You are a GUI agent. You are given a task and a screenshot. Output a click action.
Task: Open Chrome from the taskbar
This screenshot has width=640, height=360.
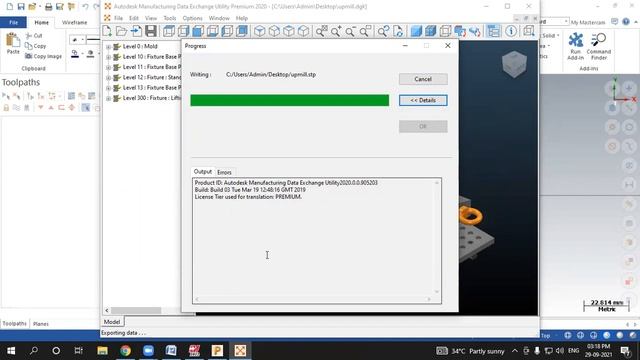point(125,351)
